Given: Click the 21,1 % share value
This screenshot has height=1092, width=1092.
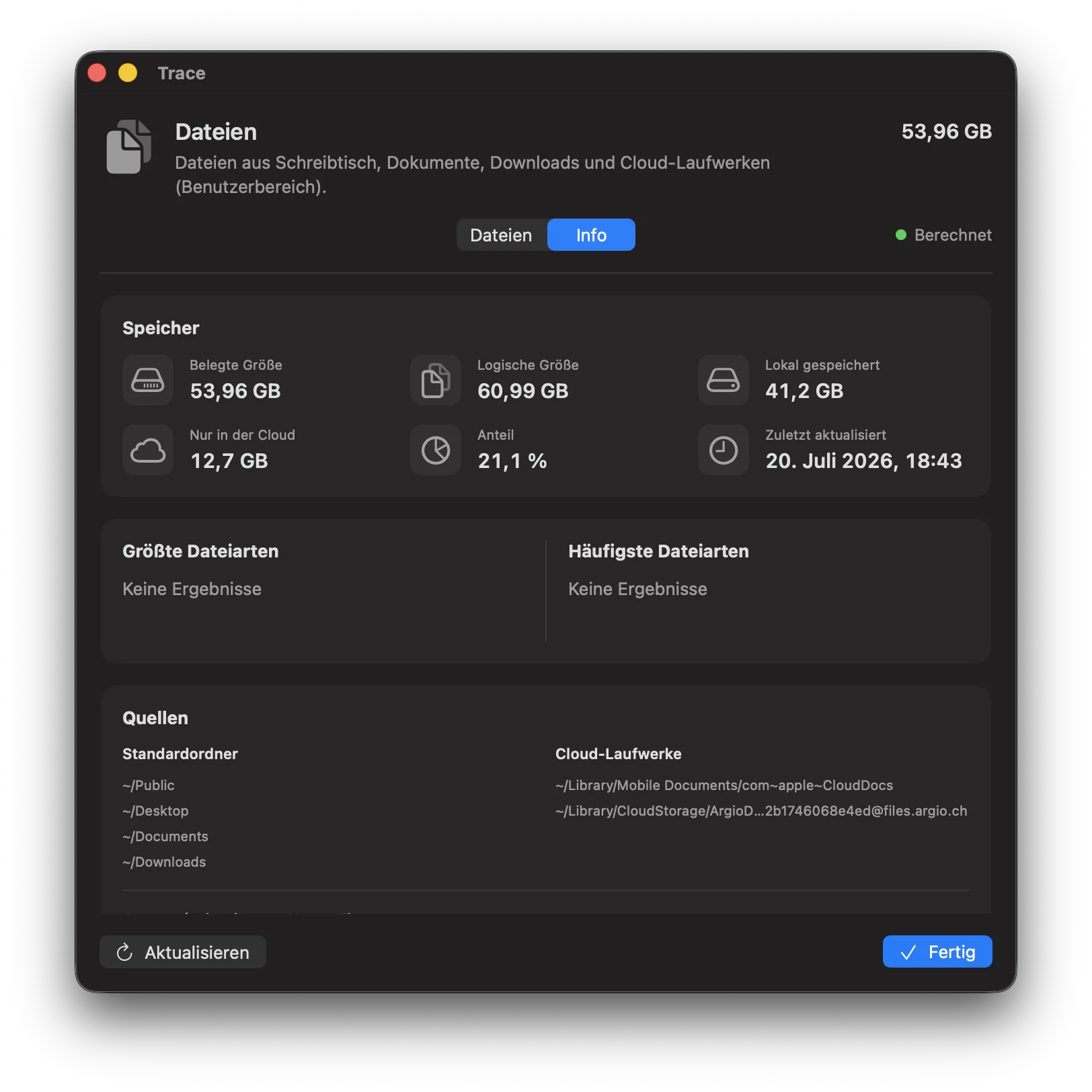Looking at the screenshot, I should 512,461.
